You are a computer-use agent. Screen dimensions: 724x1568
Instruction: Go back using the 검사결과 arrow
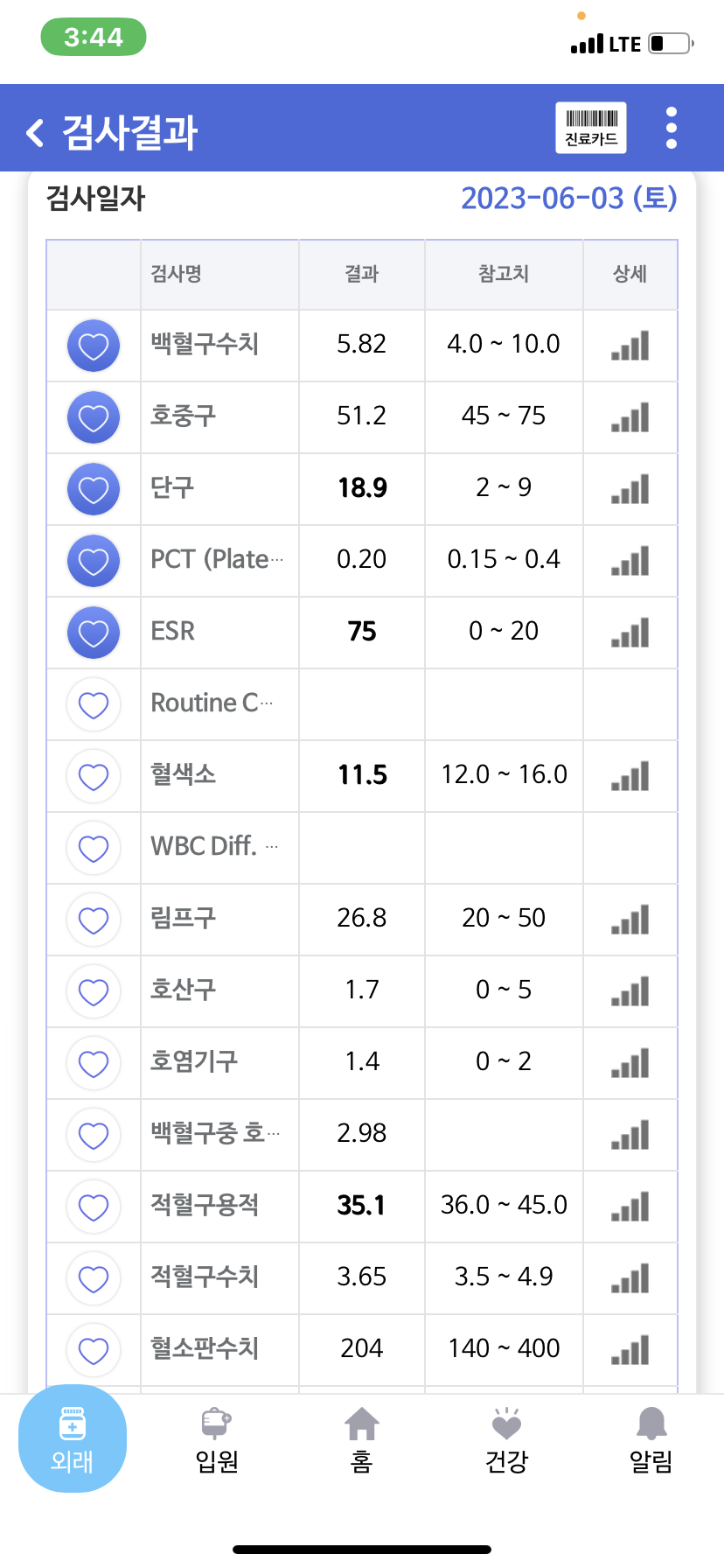(35, 133)
